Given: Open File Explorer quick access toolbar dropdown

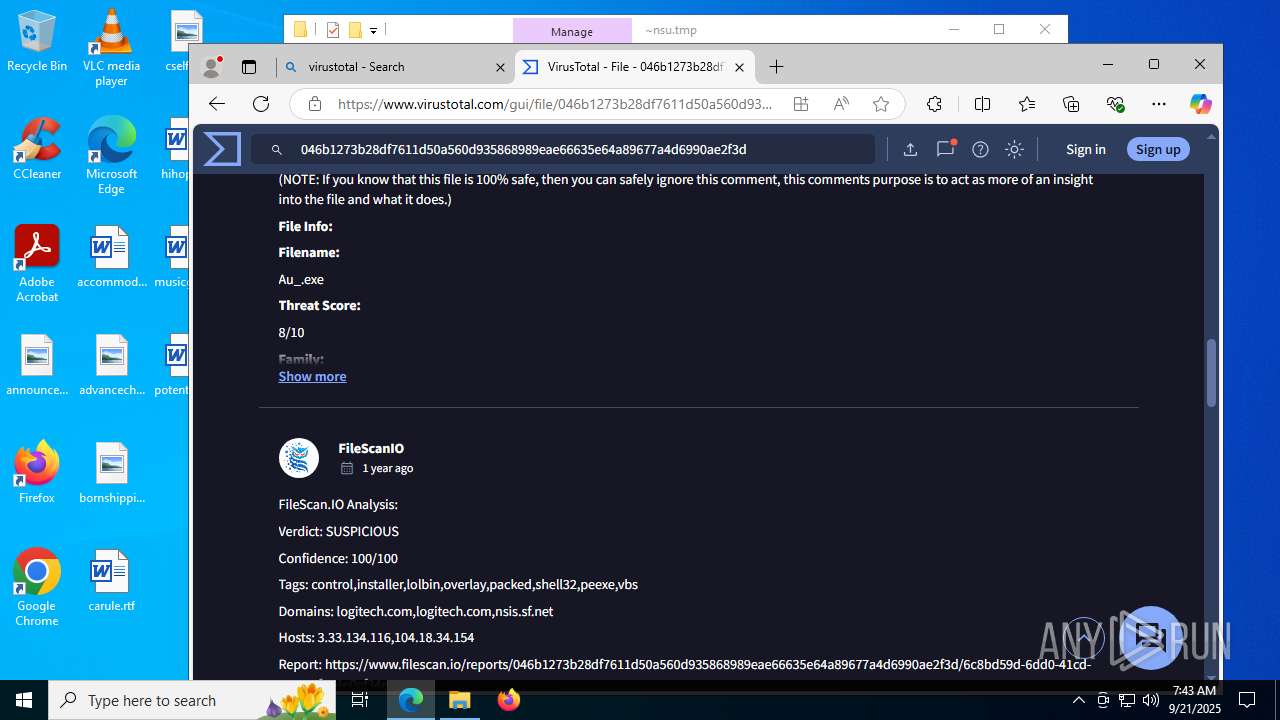Looking at the screenshot, I should [373, 31].
